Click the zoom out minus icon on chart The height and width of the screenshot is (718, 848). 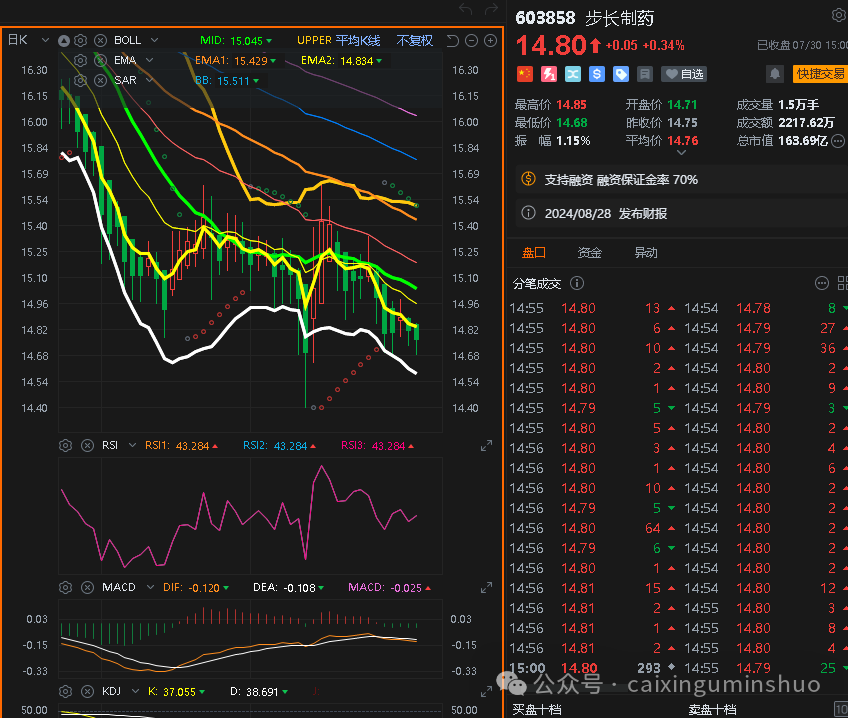(471, 40)
